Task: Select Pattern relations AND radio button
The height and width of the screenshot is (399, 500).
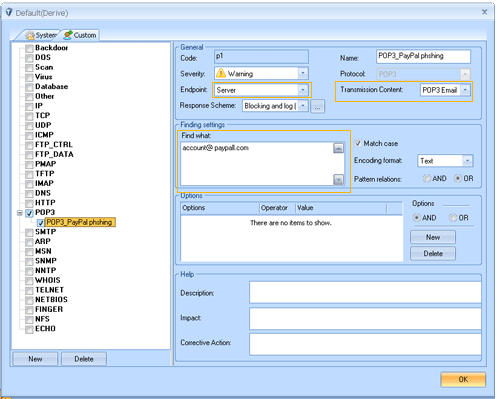Action: click(x=427, y=178)
